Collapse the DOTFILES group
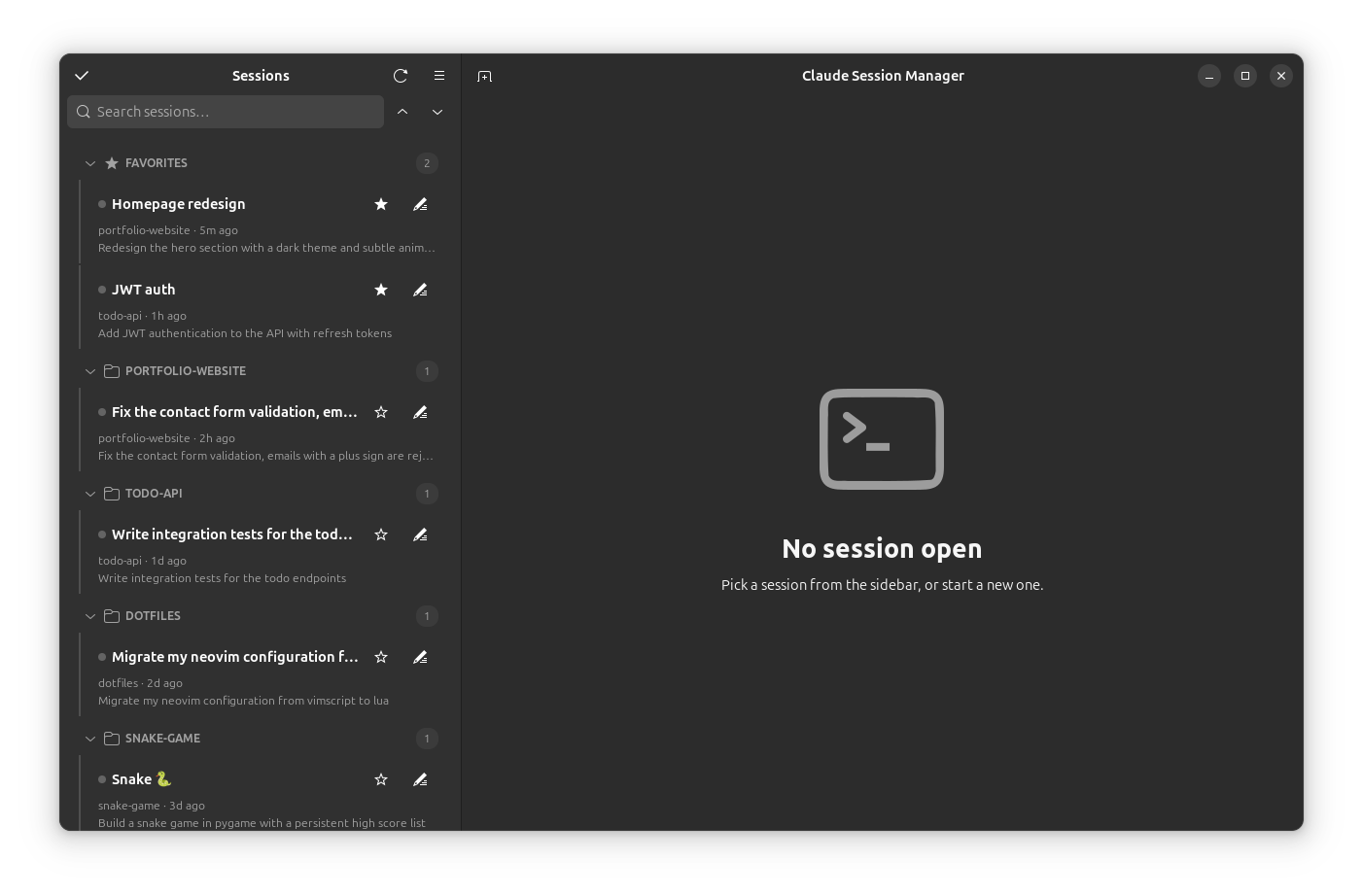1363x896 pixels. (x=90, y=616)
